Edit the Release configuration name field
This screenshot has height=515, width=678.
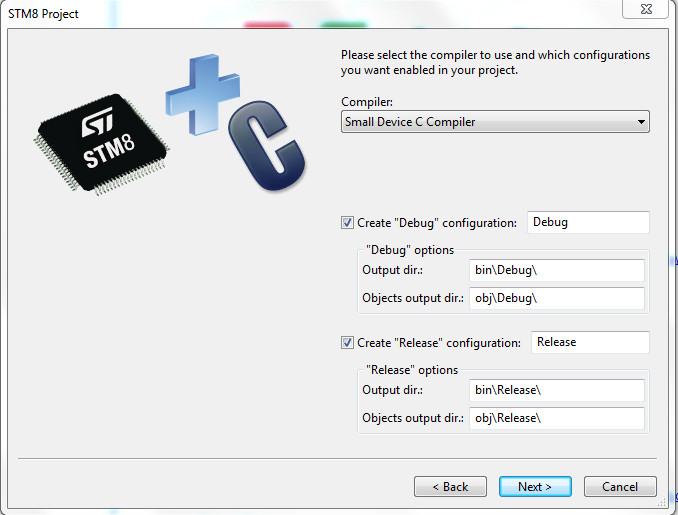pyautogui.click(x=590, y=342)
